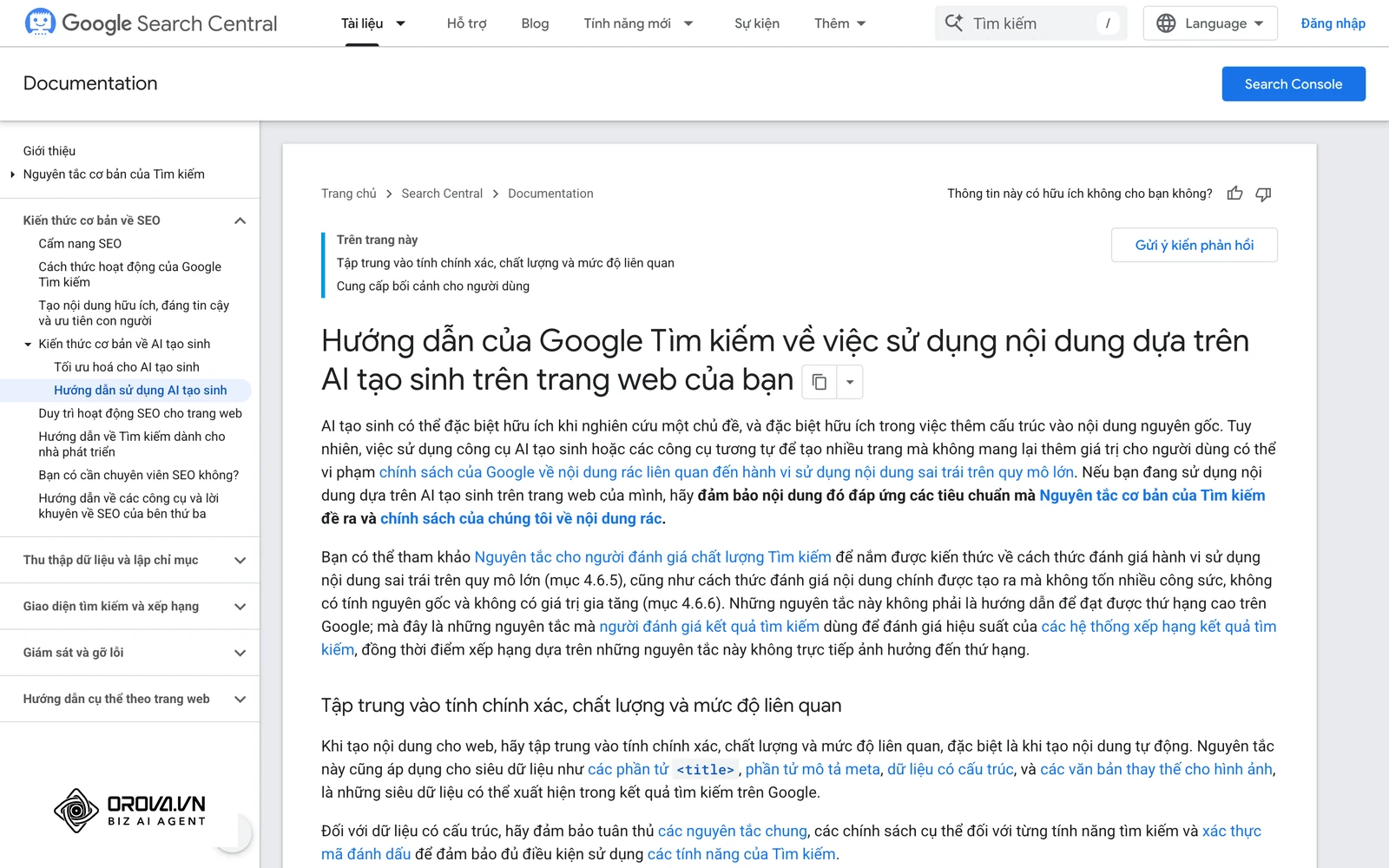
Task: Open Cẩm nang SEO sidebar item
Action: coord(80,244)
